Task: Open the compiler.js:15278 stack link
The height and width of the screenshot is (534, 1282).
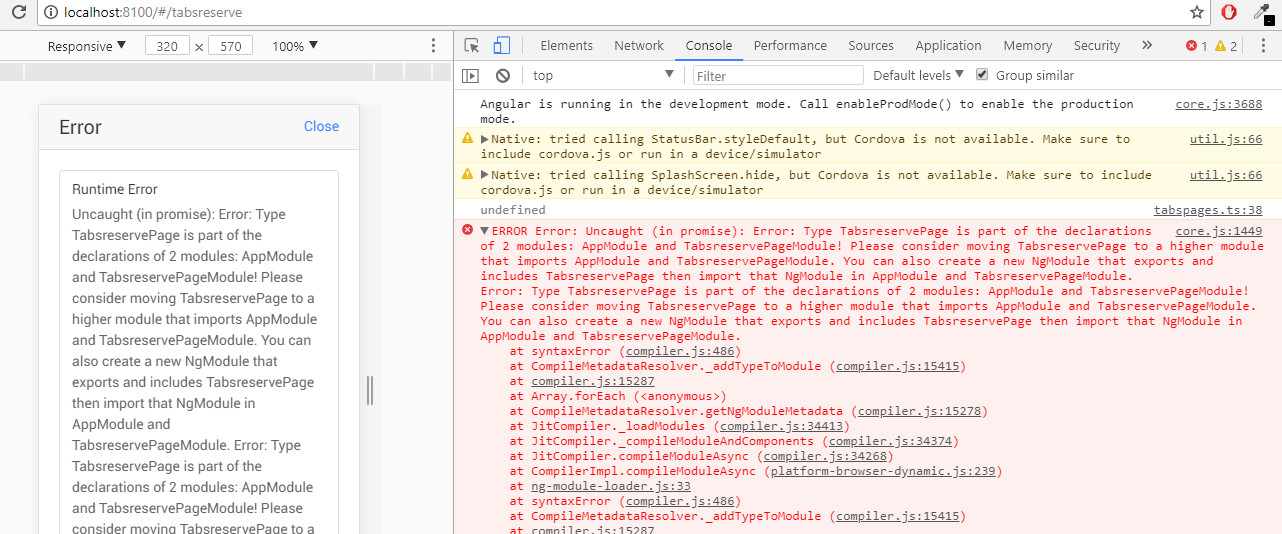Action: [x=919, y=411]
